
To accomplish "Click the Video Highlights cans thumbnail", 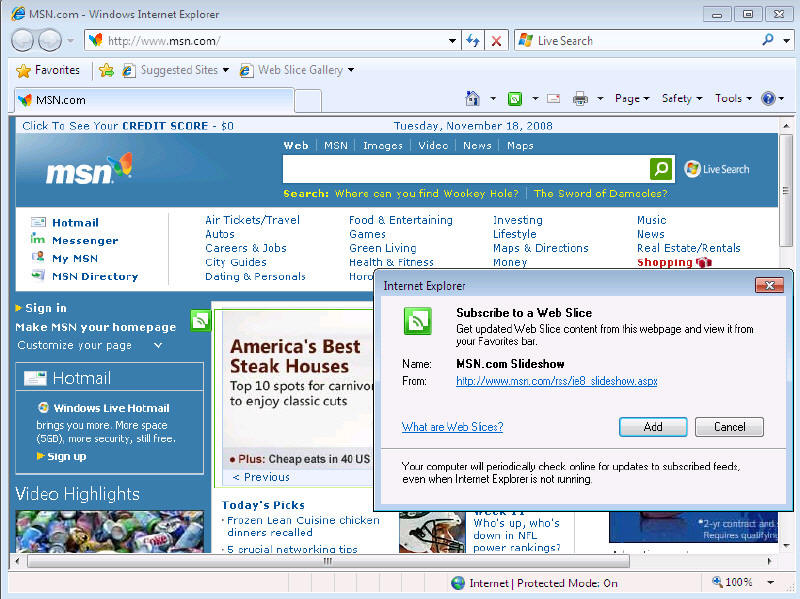I will pyautogui.click(x=110, y=531).
